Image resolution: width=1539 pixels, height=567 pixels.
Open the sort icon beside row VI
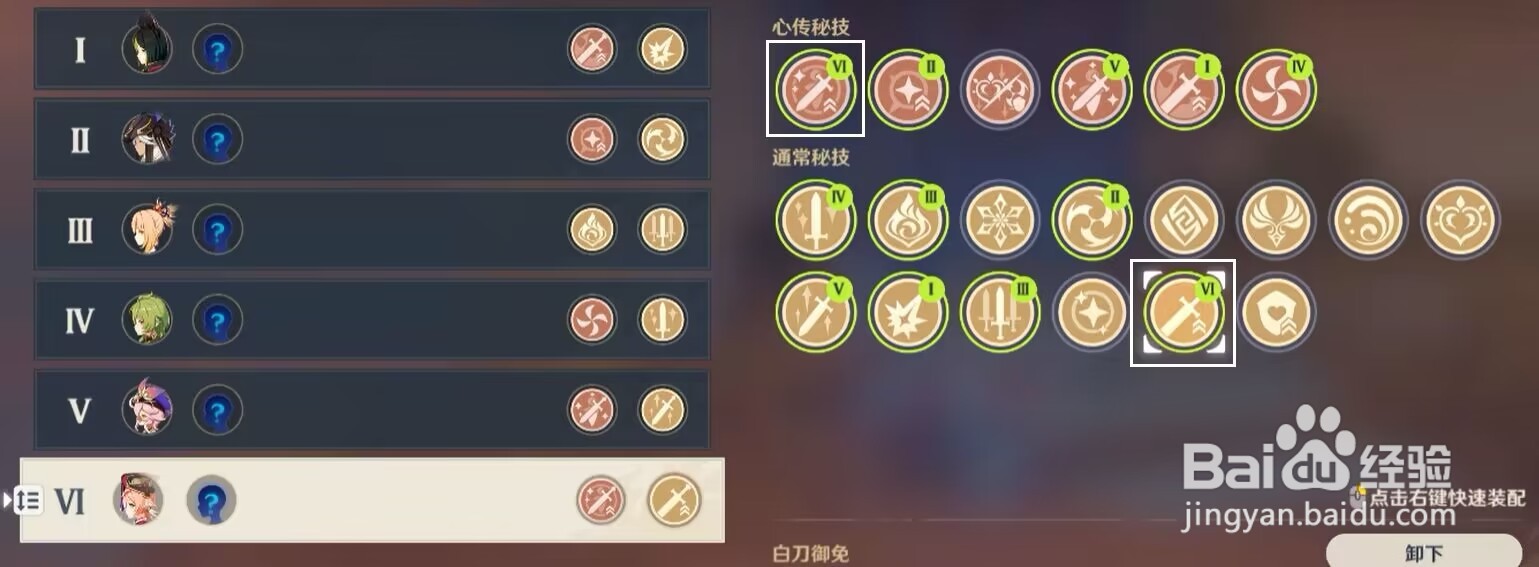tap(25, 500)
